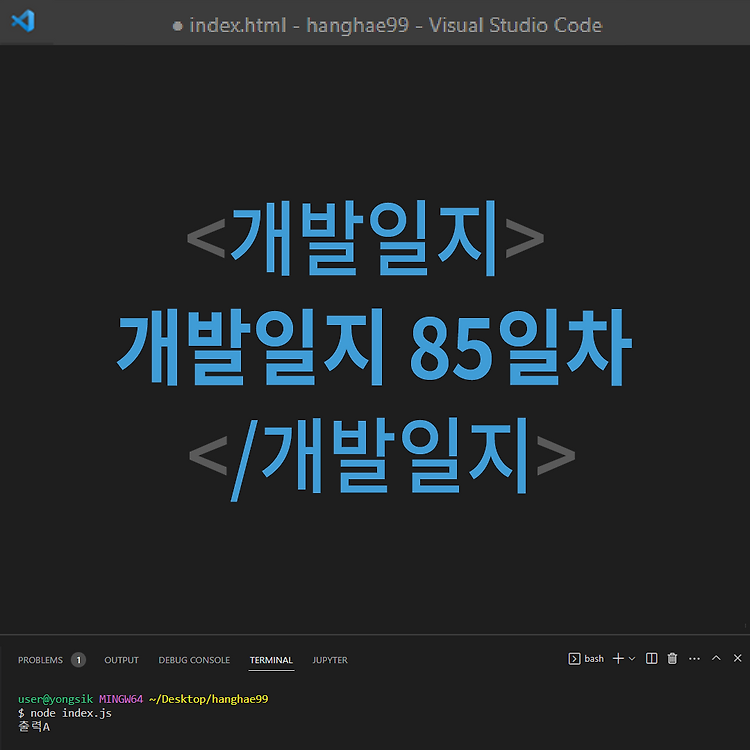Click the window title index.html - hanghae99
The image size is (750, 750).
click(x=299, y=25)
